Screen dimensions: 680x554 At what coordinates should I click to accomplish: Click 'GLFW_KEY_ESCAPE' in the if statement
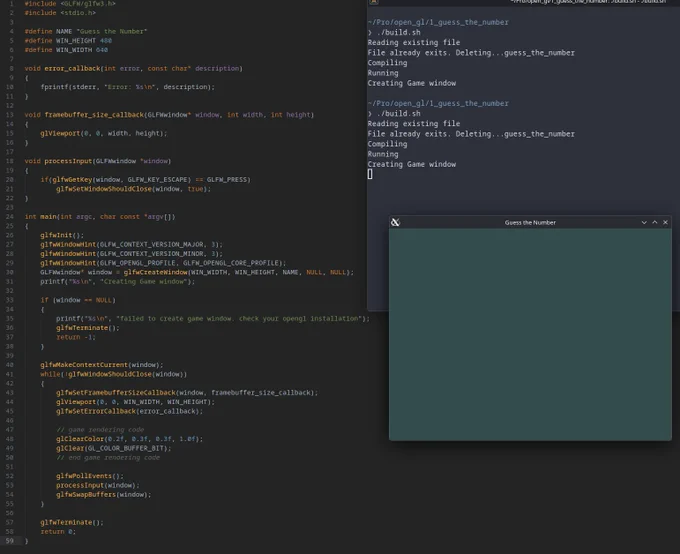(x=159, y=180)
